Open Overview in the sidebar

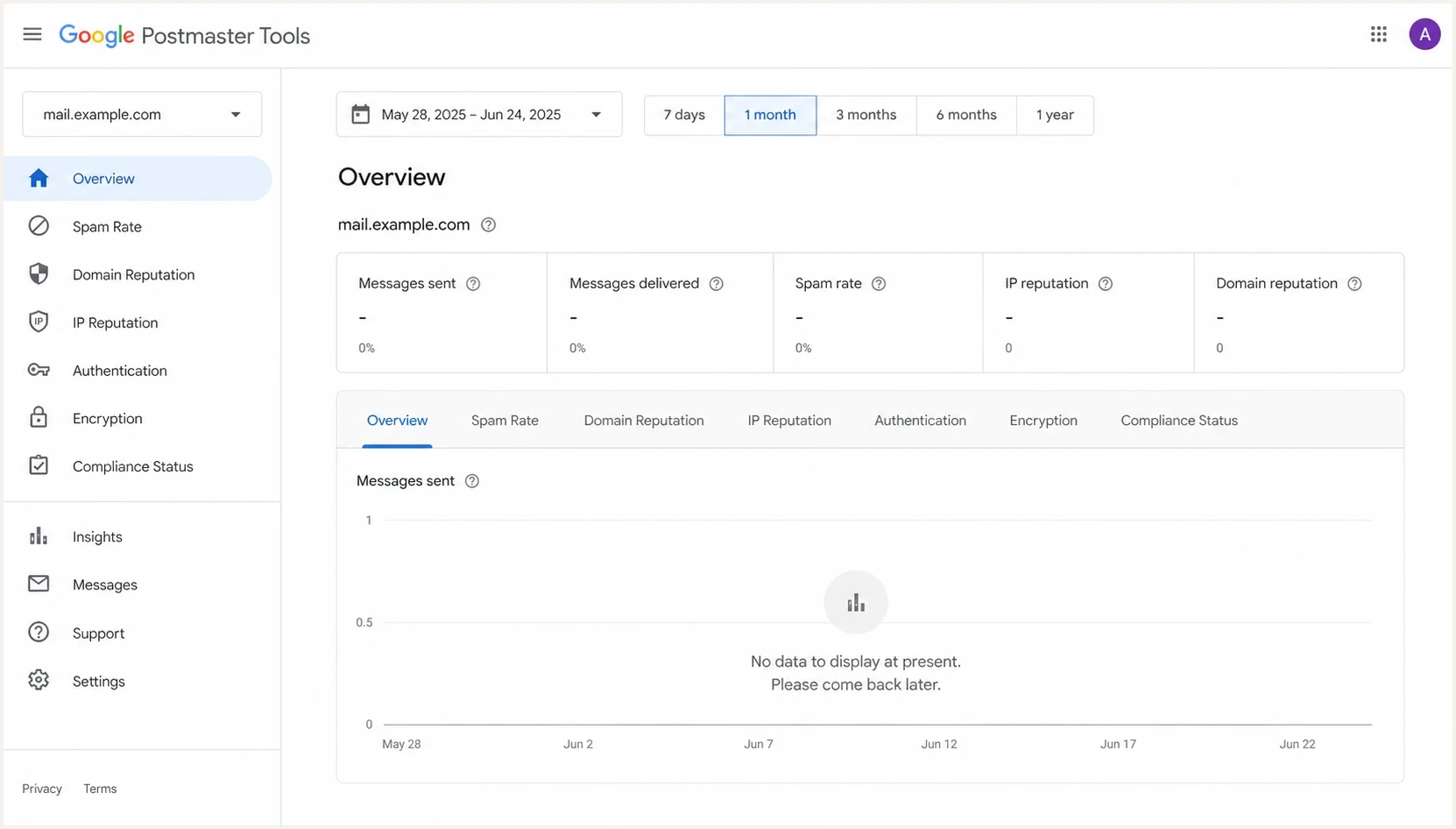click(x=138, y=179)
